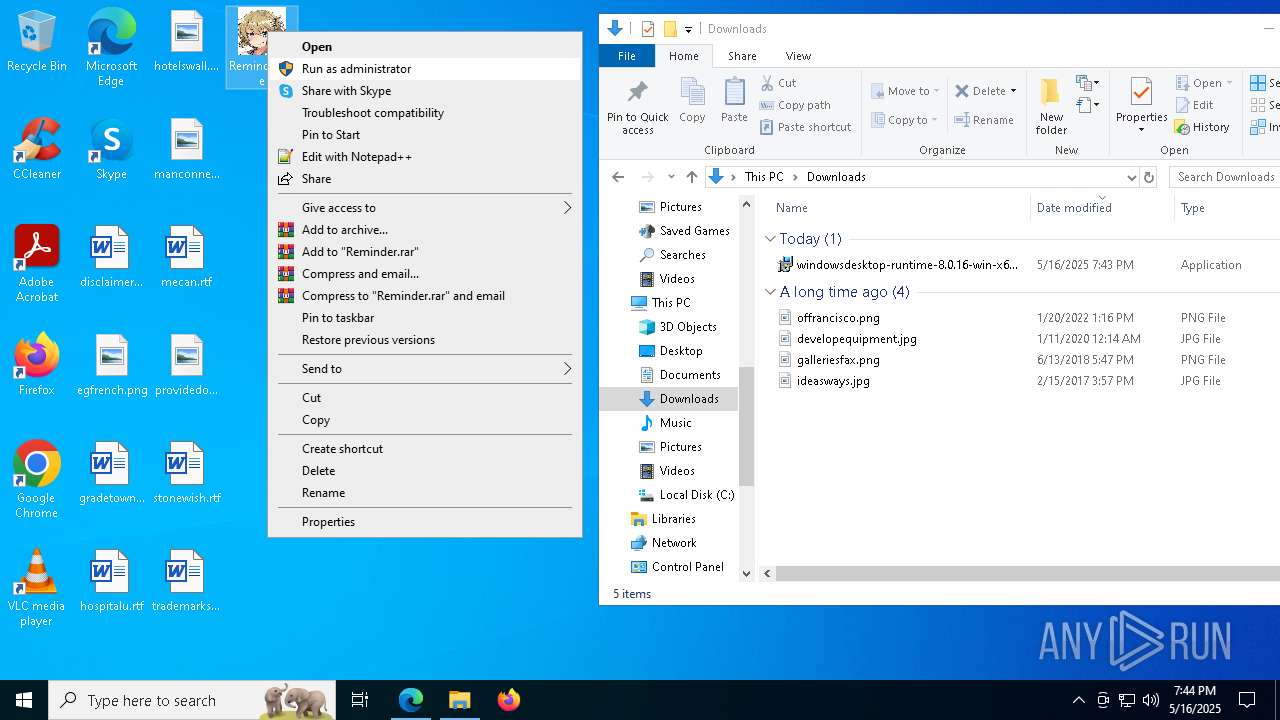Click Edit in the ribbon Open group

pos(1194,105)
